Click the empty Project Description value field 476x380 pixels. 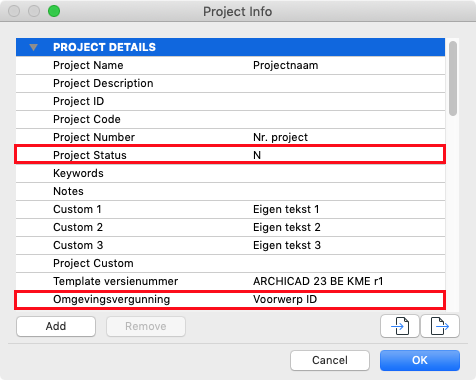point(348,83)
